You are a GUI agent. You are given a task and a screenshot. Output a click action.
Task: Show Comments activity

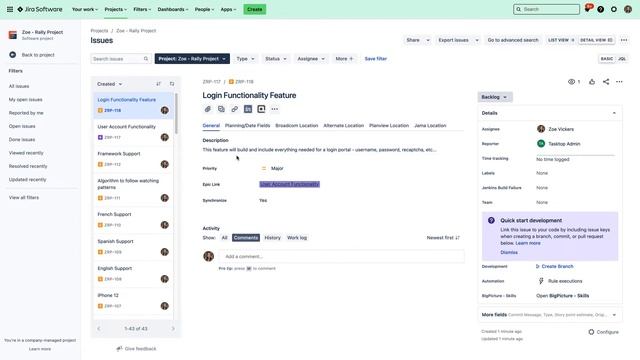[x=246, y=238]
